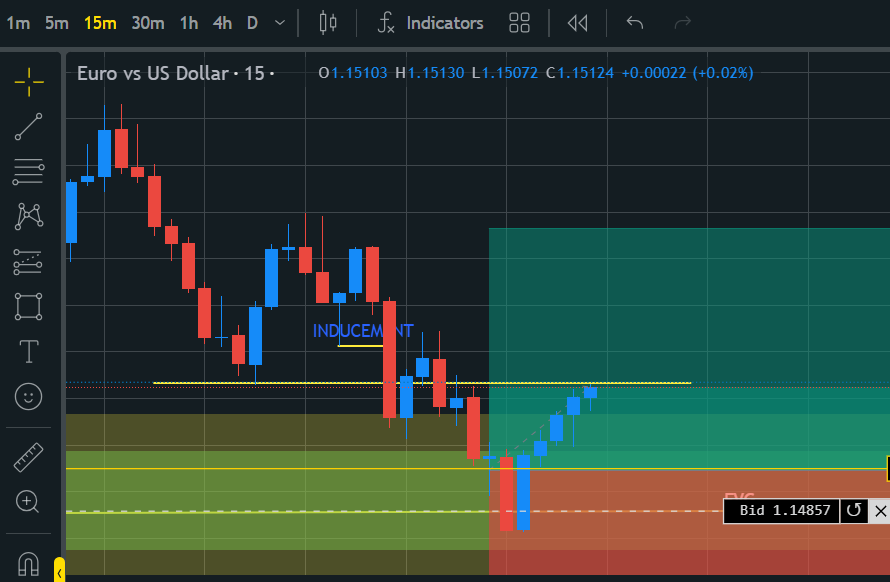The image size is (890, 582).
Task: Switch to the 4h timeframe
Action: click(222, 23)
